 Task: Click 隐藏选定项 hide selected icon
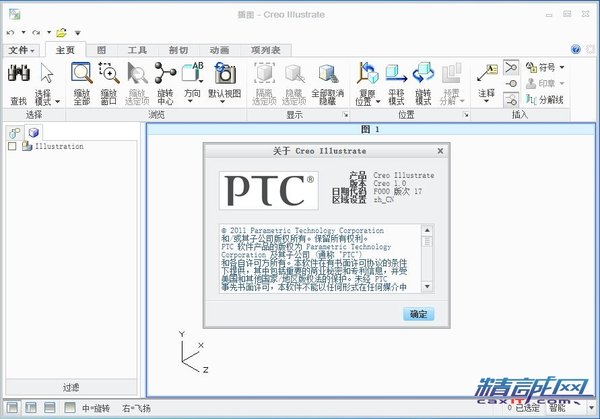coord(294,73)
